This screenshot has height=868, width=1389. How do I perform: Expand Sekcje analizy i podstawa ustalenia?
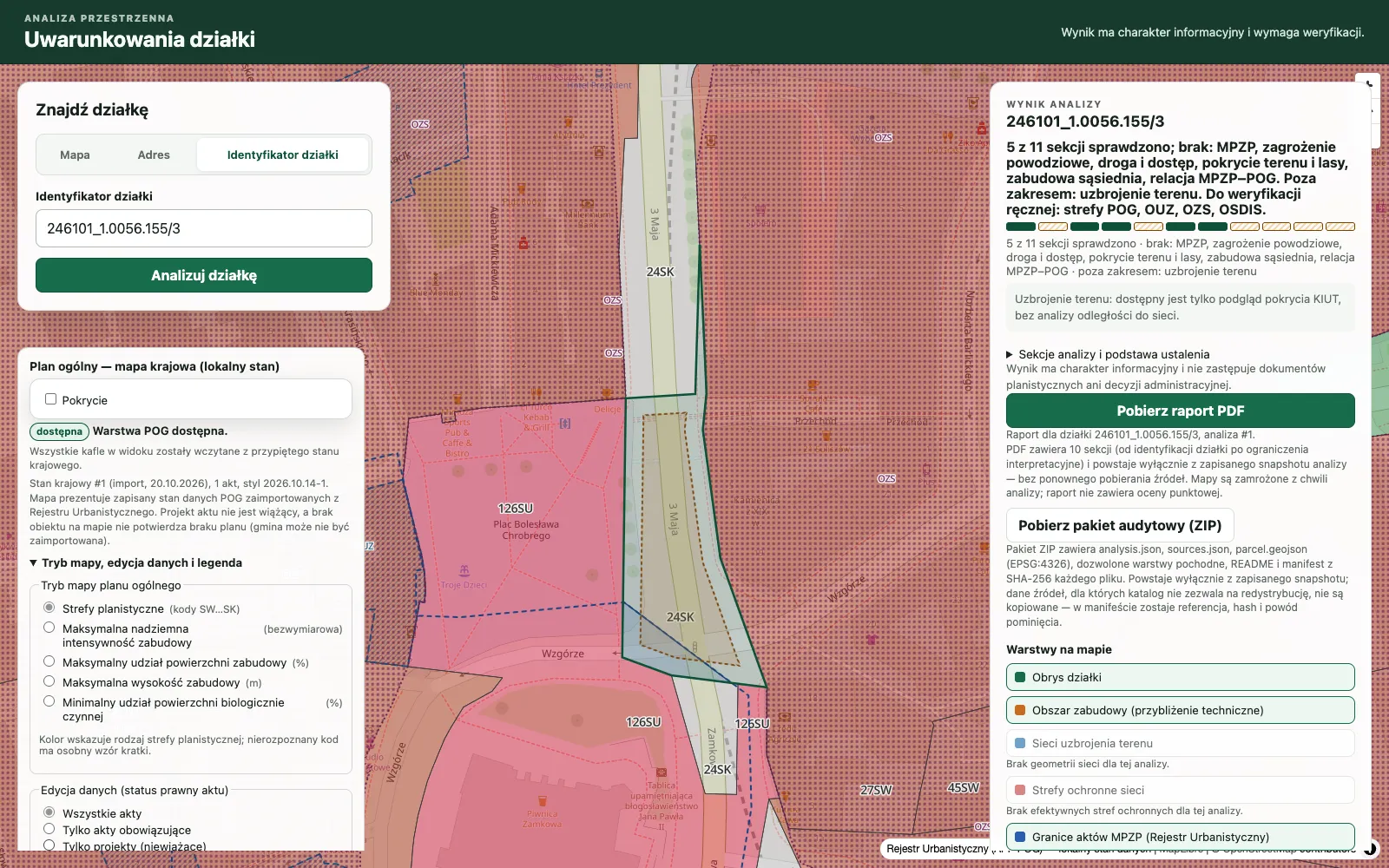click(1108, 354)
